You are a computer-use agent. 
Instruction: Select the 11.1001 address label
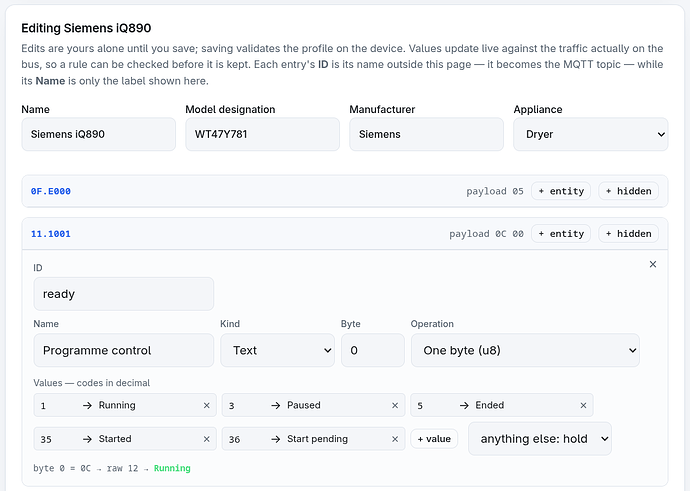tap(51, 234)
